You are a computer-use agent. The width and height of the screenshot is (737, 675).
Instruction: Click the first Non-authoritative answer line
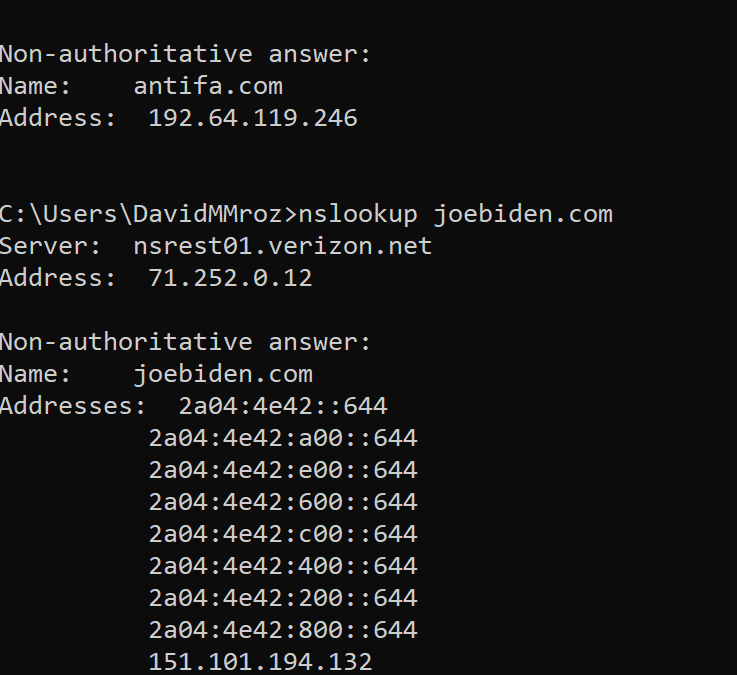coord(185,54)
